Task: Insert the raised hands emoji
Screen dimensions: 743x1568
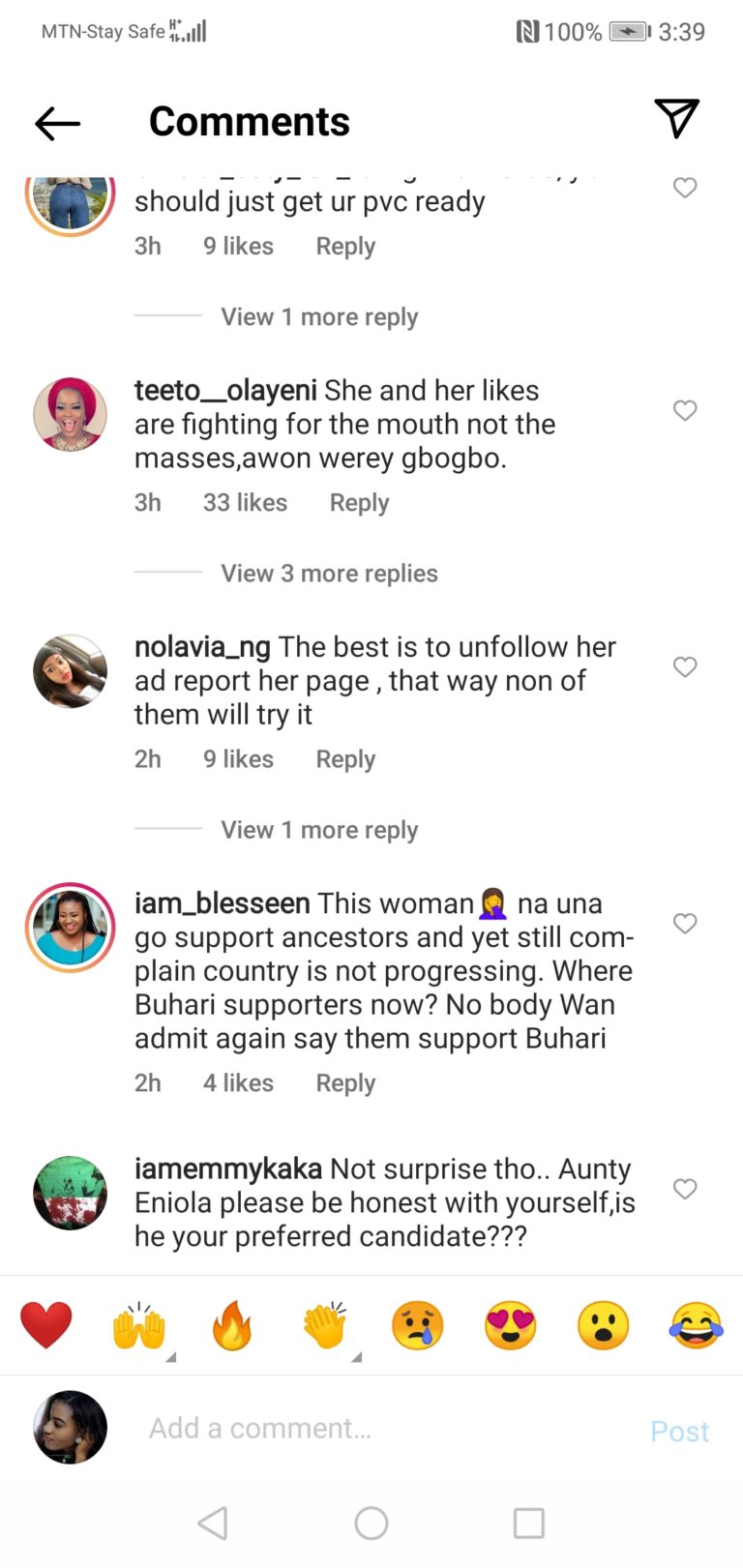Action: (x=139, y=1325)
